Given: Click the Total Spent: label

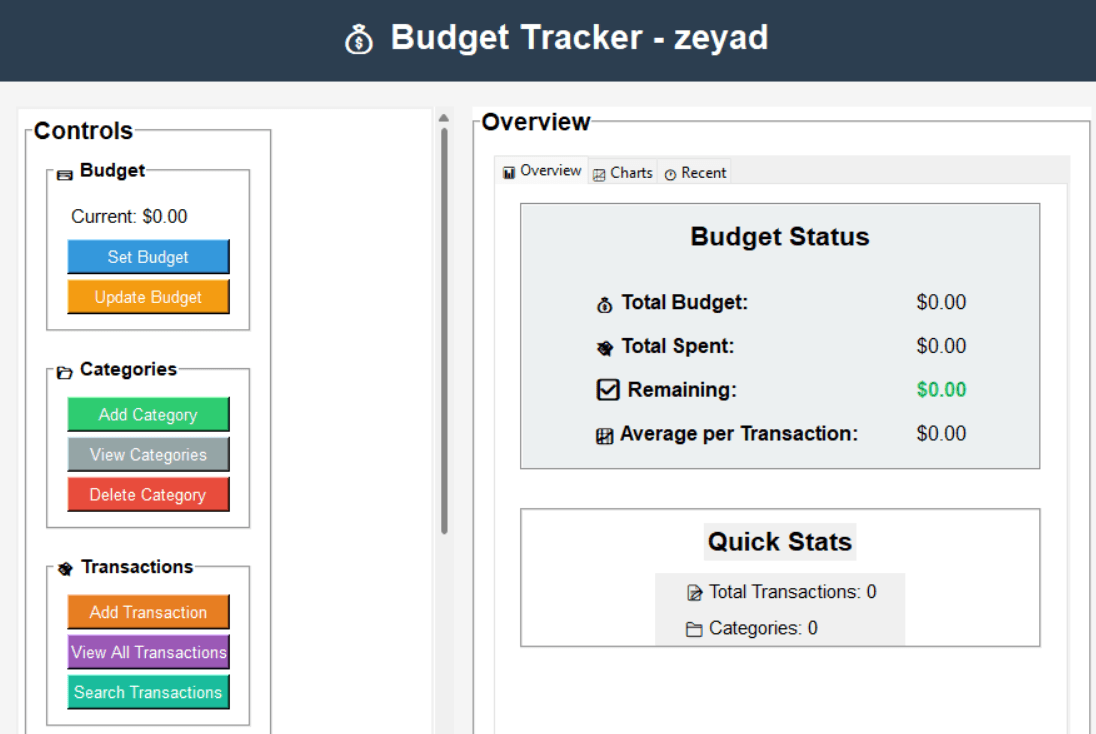Looking at the screenshot, I should pos(678,346).
